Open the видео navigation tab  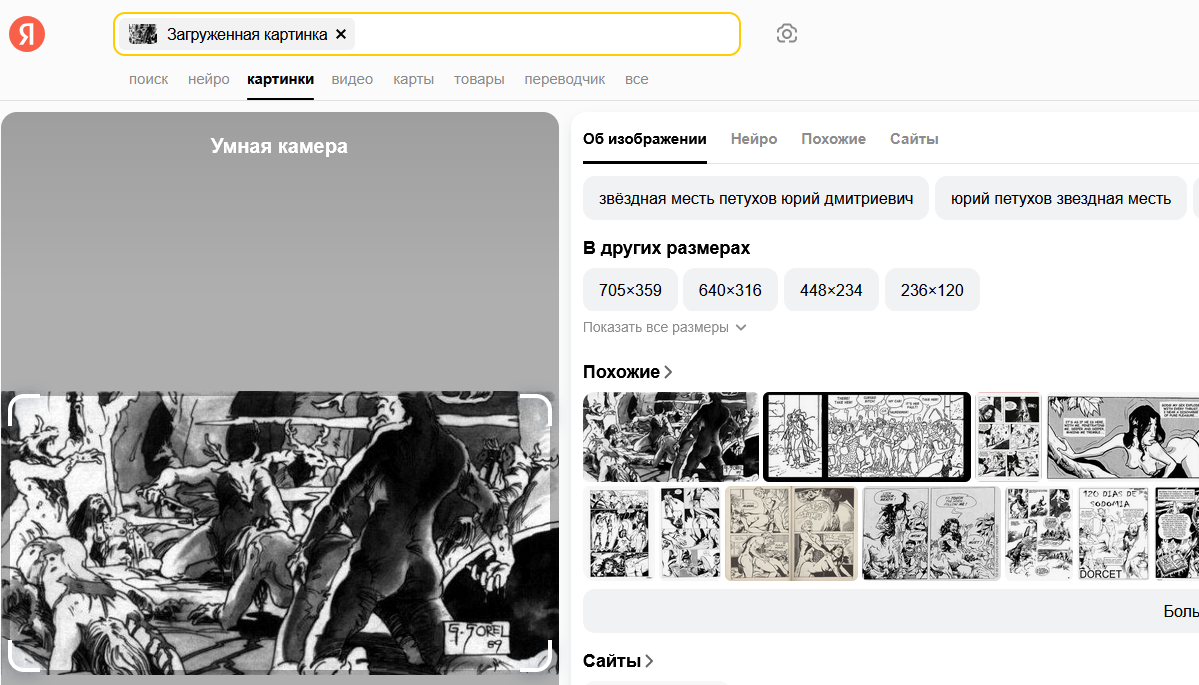353,80
